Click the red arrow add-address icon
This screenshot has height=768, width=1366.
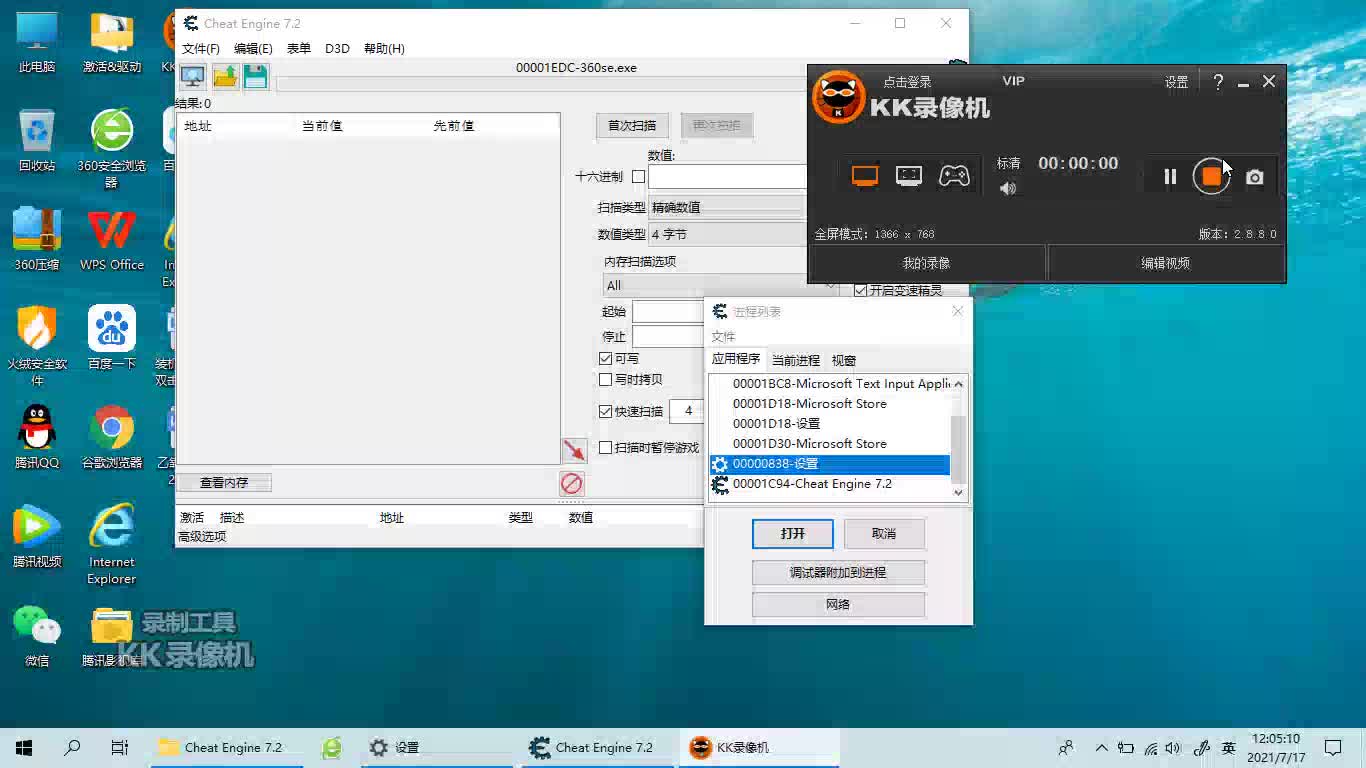574,450
